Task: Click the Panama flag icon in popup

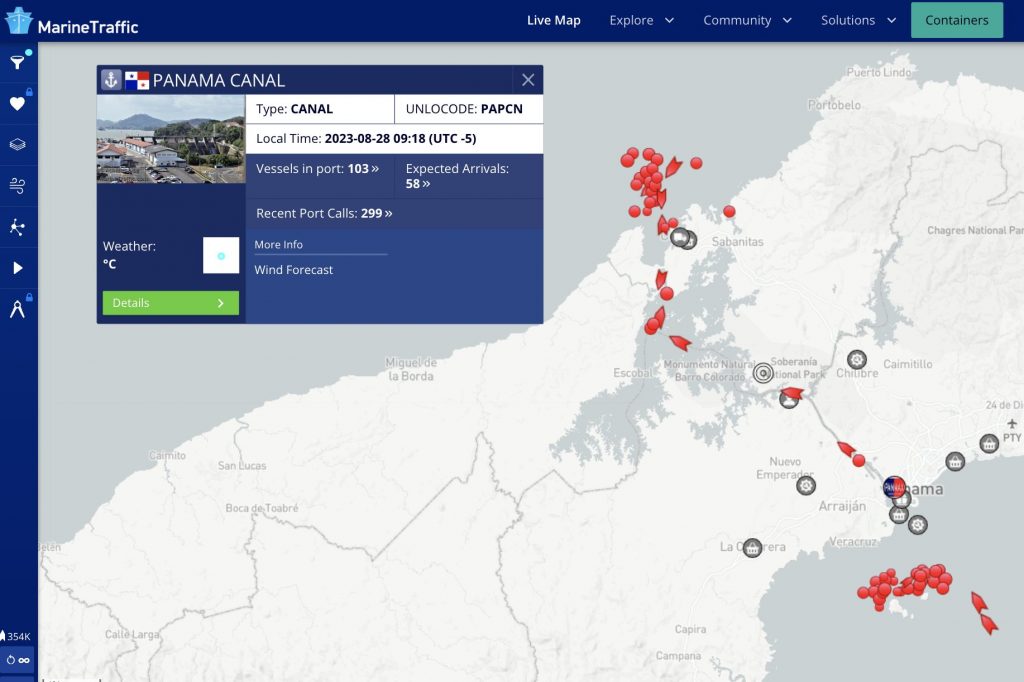Action: tap(137, 80)
